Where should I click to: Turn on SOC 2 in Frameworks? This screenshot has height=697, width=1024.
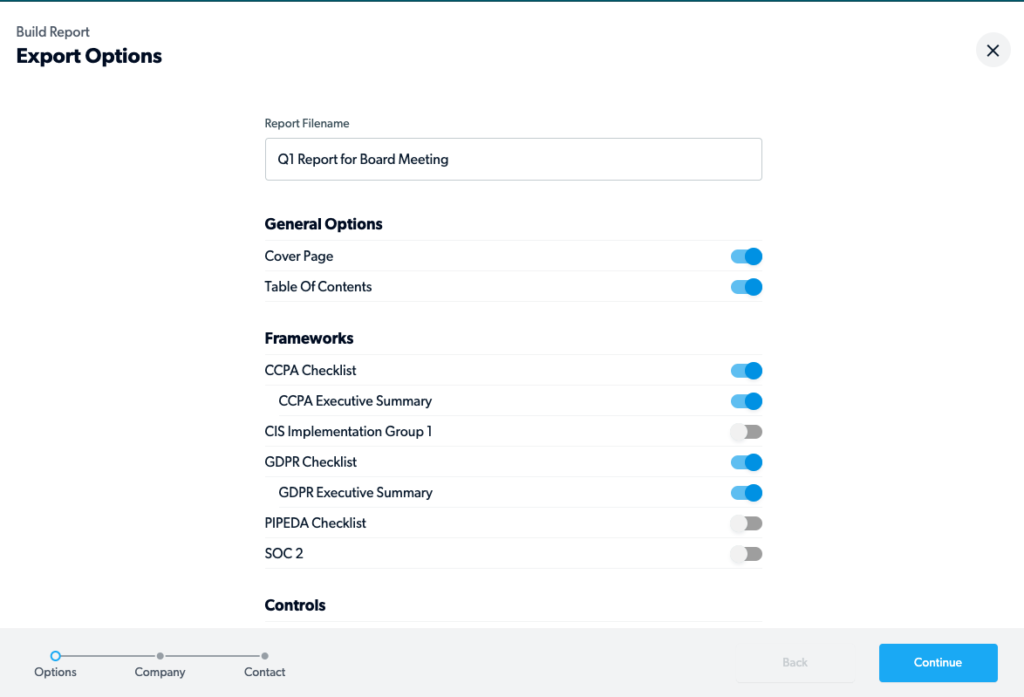(746, 553)
